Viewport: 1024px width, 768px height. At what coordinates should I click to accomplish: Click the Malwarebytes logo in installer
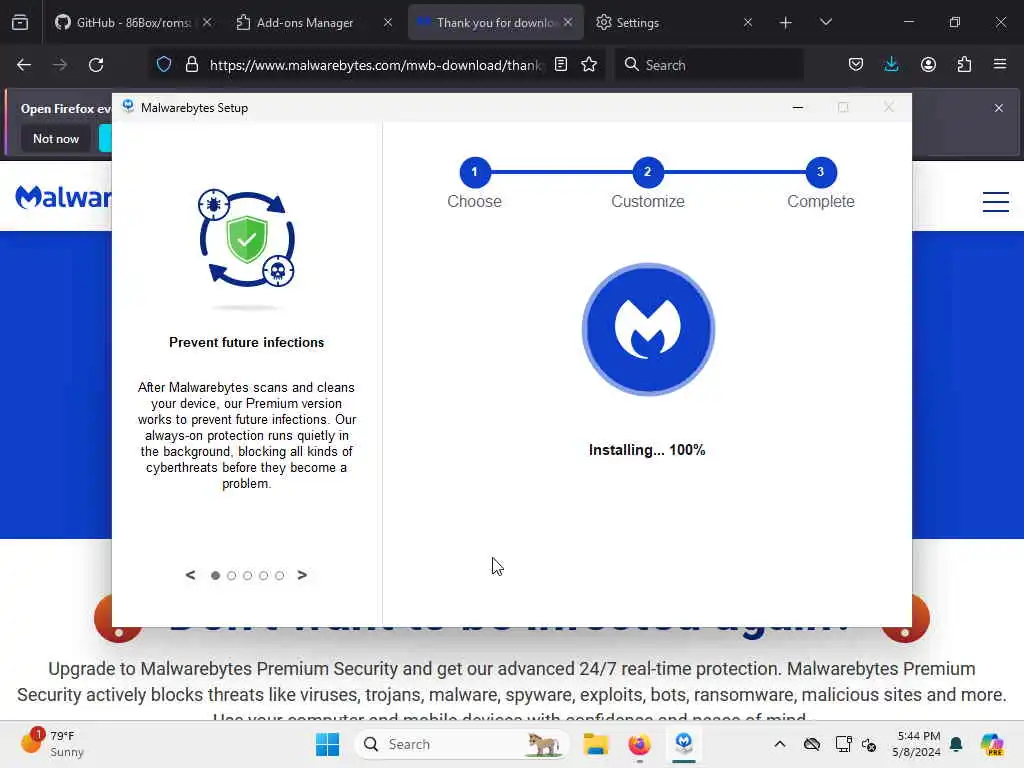[x=648, y=329]
